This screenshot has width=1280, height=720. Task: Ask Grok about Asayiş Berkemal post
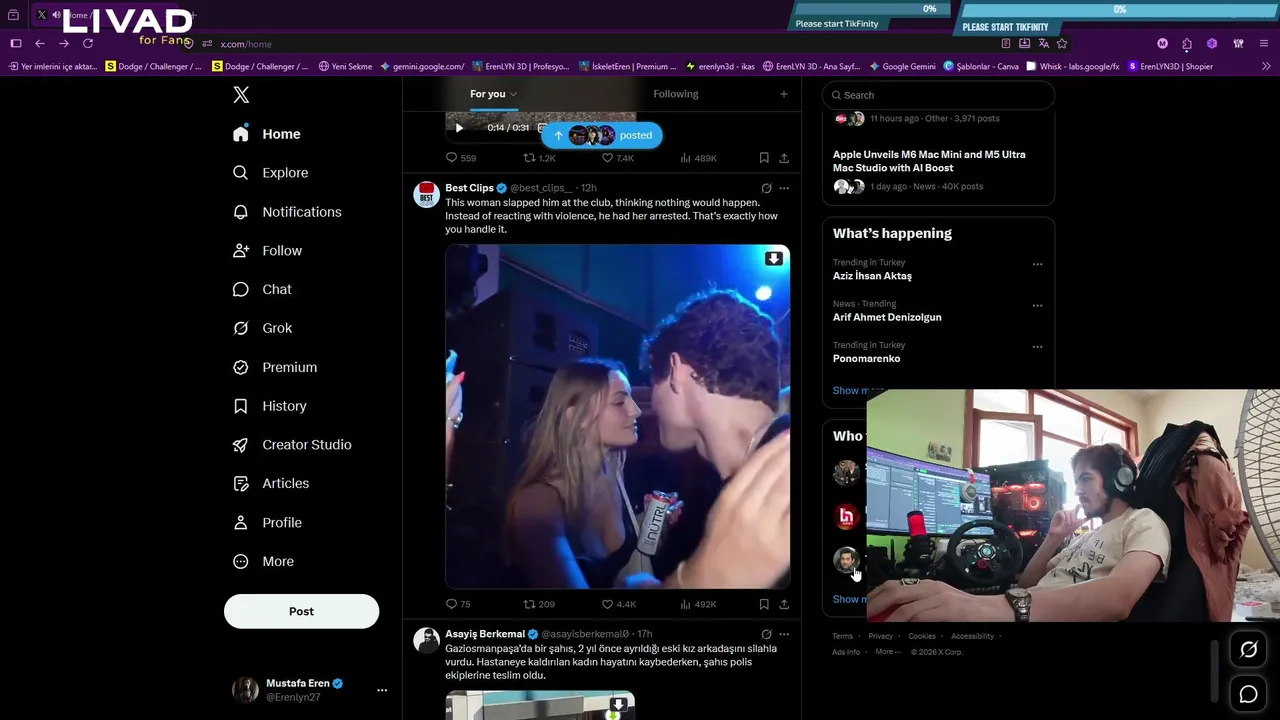[766, 634]
